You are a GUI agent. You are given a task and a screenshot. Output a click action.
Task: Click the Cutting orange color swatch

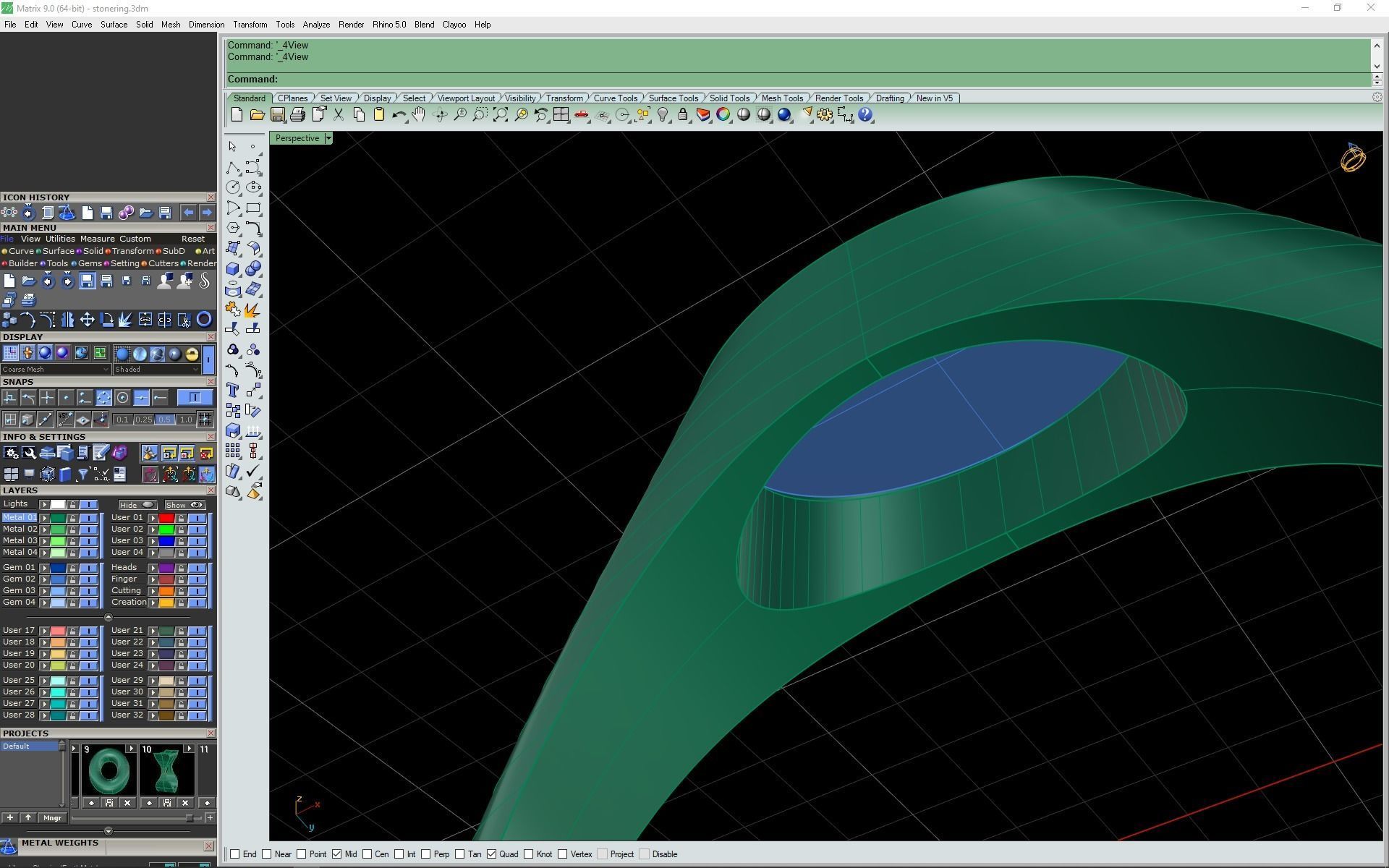[x=166, y=591]
